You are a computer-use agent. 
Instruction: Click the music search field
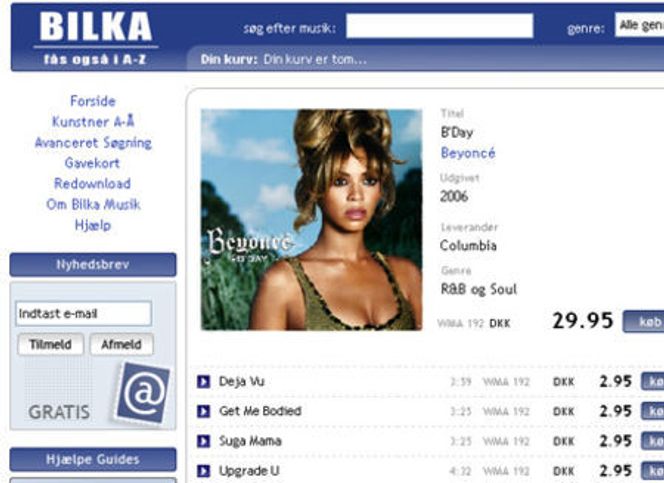pos(440,26)
